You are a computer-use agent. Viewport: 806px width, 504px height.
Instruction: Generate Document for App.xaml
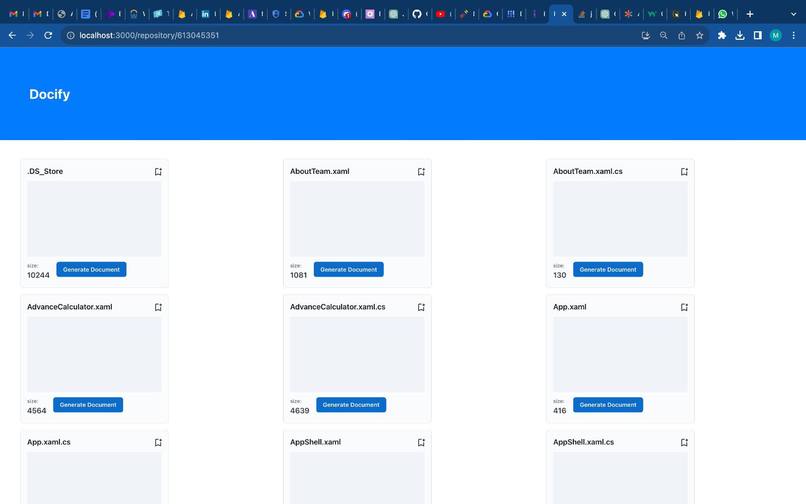tap(608, 405)
